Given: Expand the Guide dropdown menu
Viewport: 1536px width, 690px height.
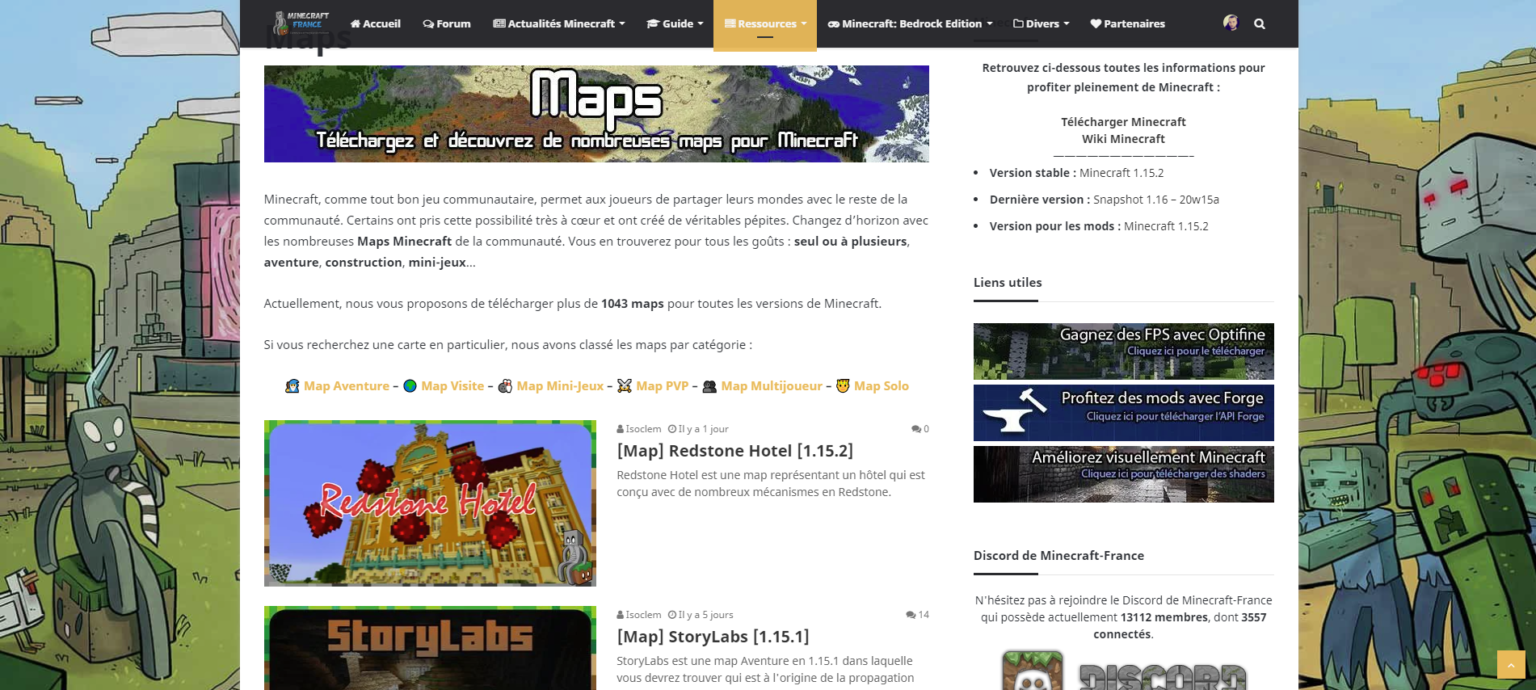Looking at the screenshot, I should coord(675,23).
